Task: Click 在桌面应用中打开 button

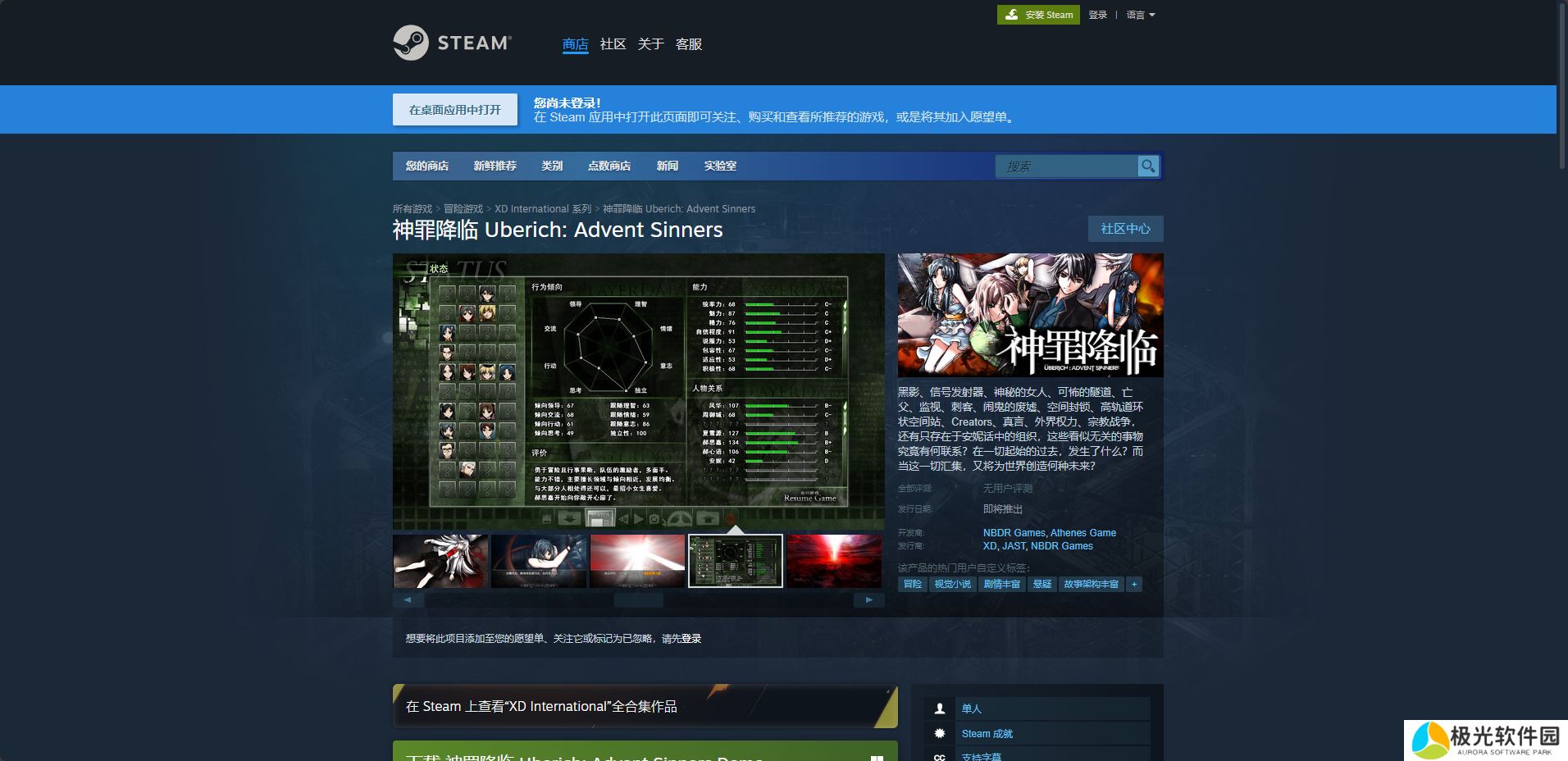Action: pyautogui.click(x=455, y=110)
